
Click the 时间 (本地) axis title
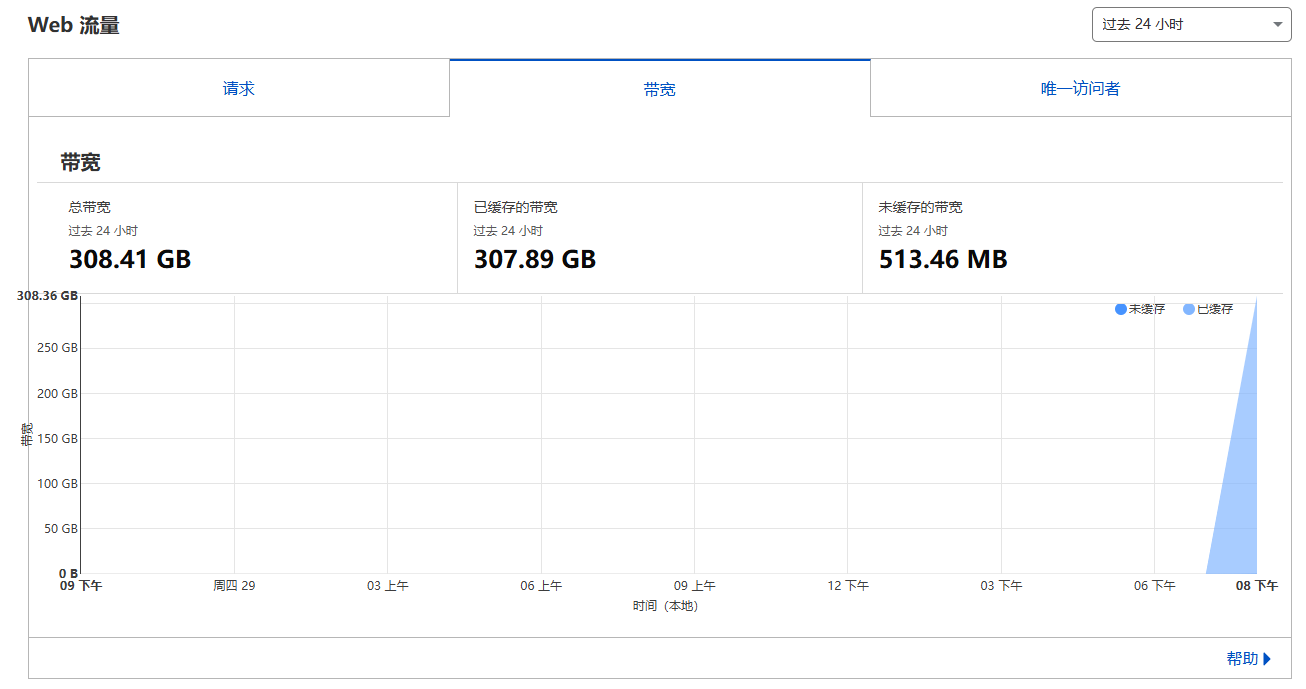pos(665,606)
